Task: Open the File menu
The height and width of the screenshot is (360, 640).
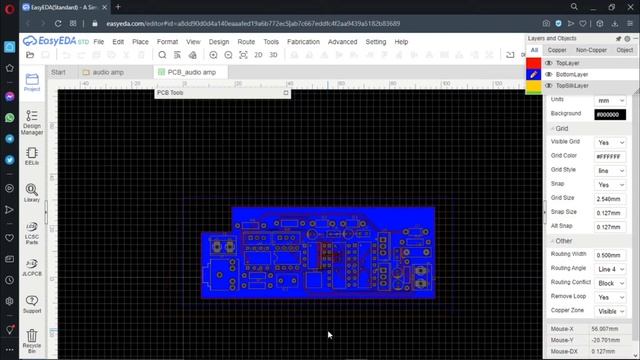Action: [99, 42]
